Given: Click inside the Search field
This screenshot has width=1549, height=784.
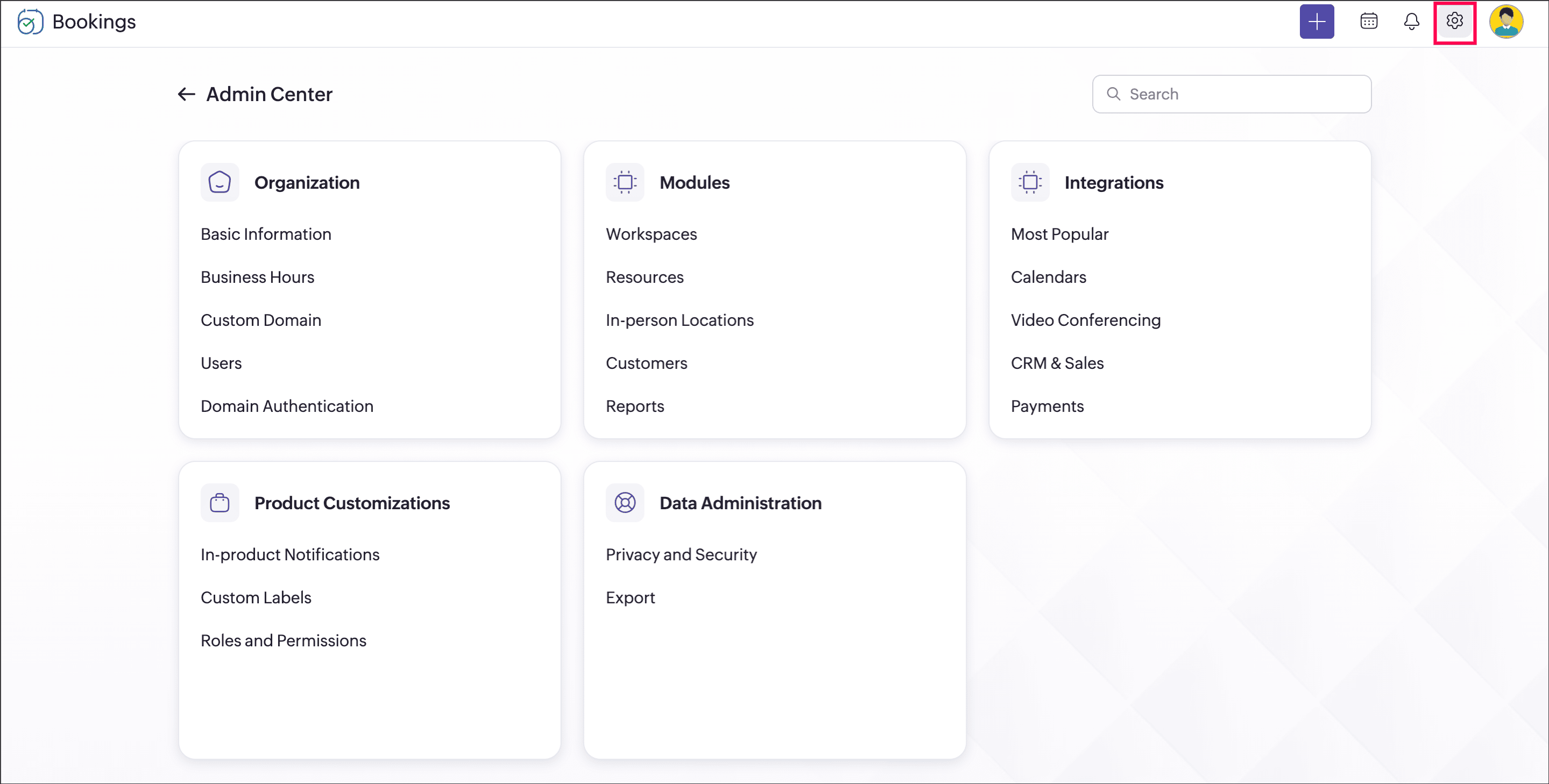Looking at the screenshot, I should (1239, 94).
